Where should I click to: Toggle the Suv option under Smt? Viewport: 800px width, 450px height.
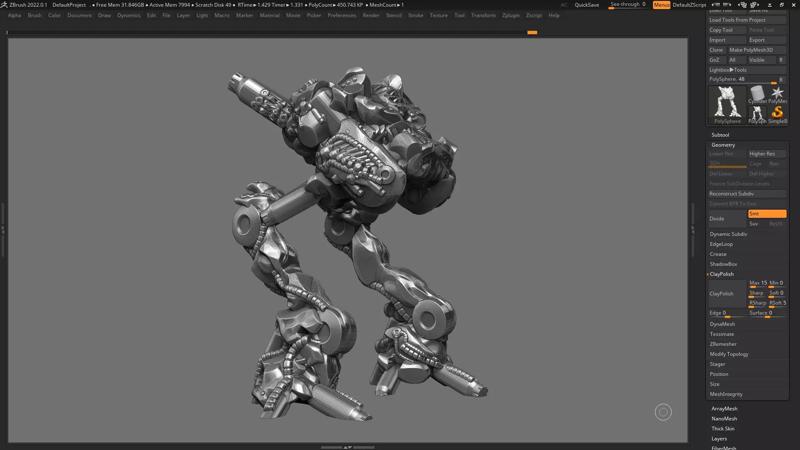(755, 224)
